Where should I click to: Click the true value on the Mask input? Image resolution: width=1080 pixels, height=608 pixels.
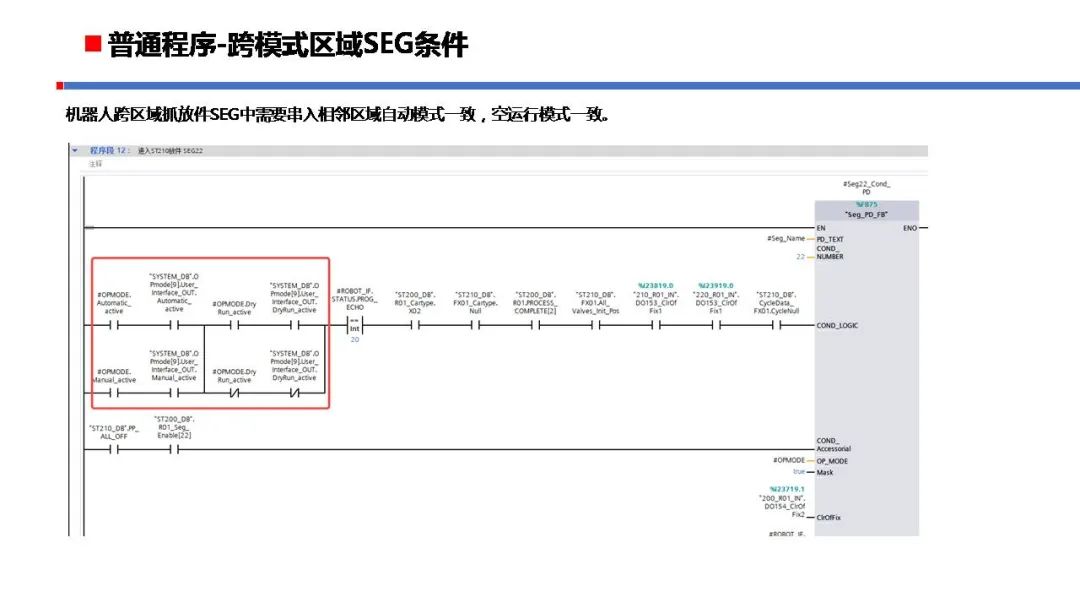tap(798, 472)
